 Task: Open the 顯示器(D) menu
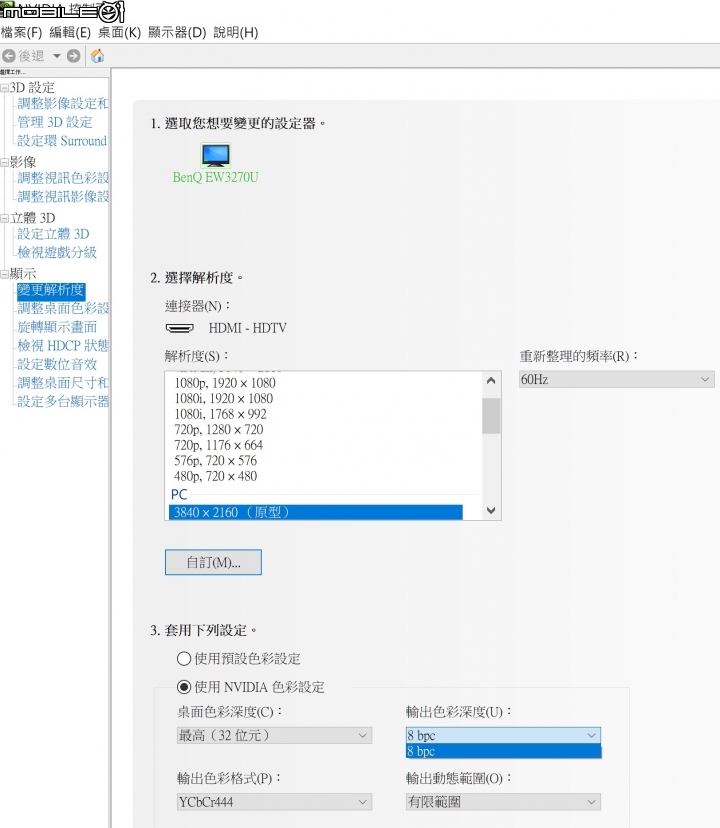pos(177,33)
